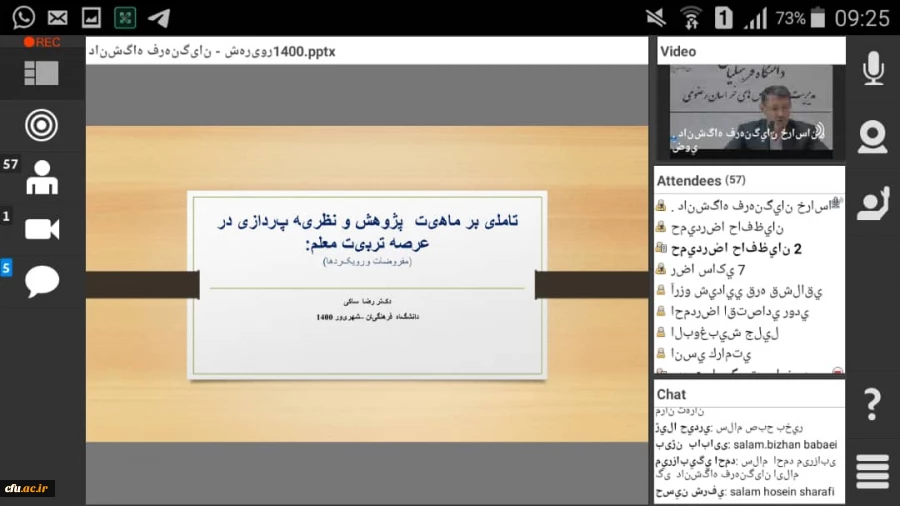Select the shared presentation slide

367,285
